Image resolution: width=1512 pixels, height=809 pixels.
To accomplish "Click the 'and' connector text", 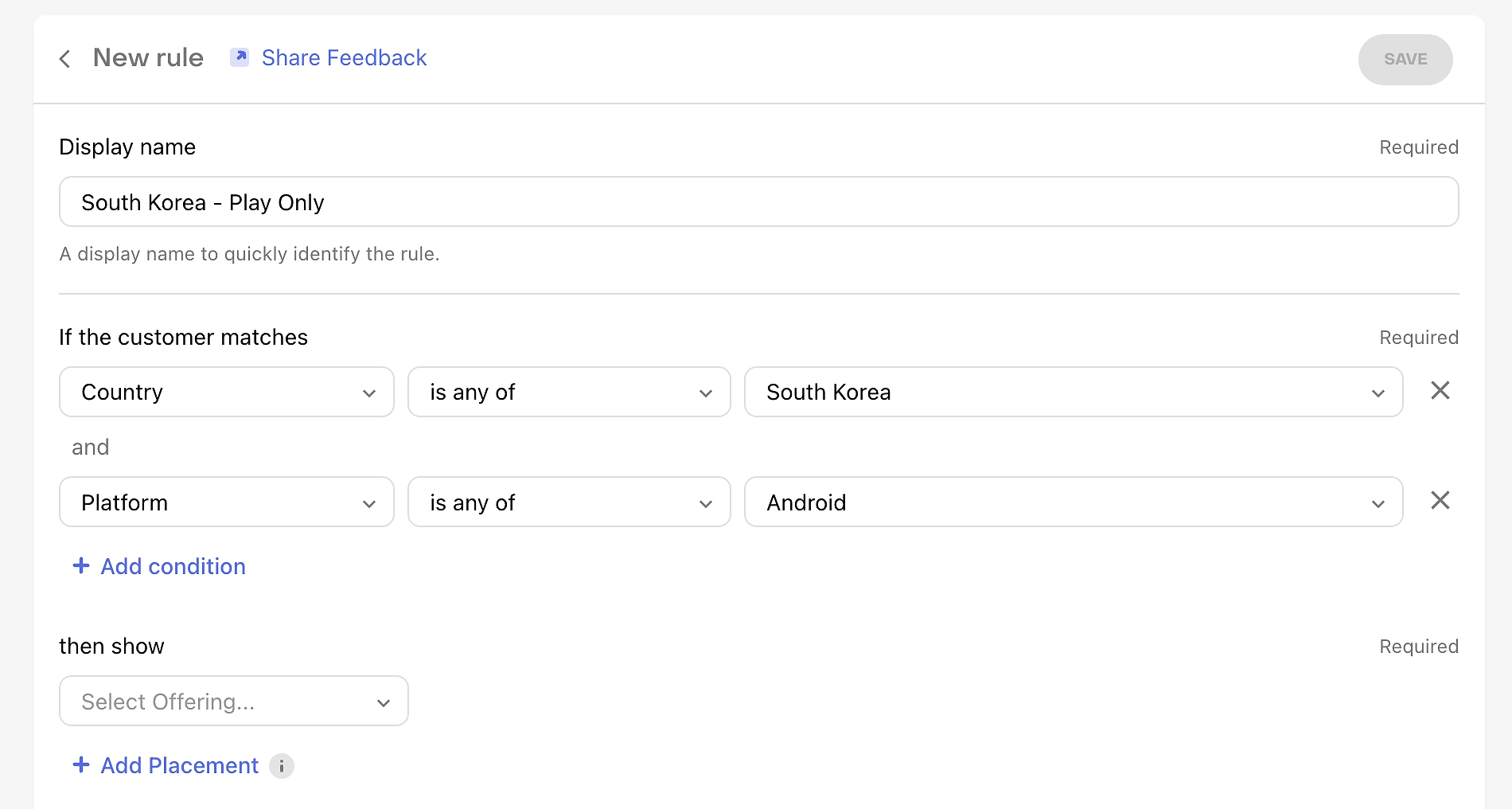I will point(91,447).
